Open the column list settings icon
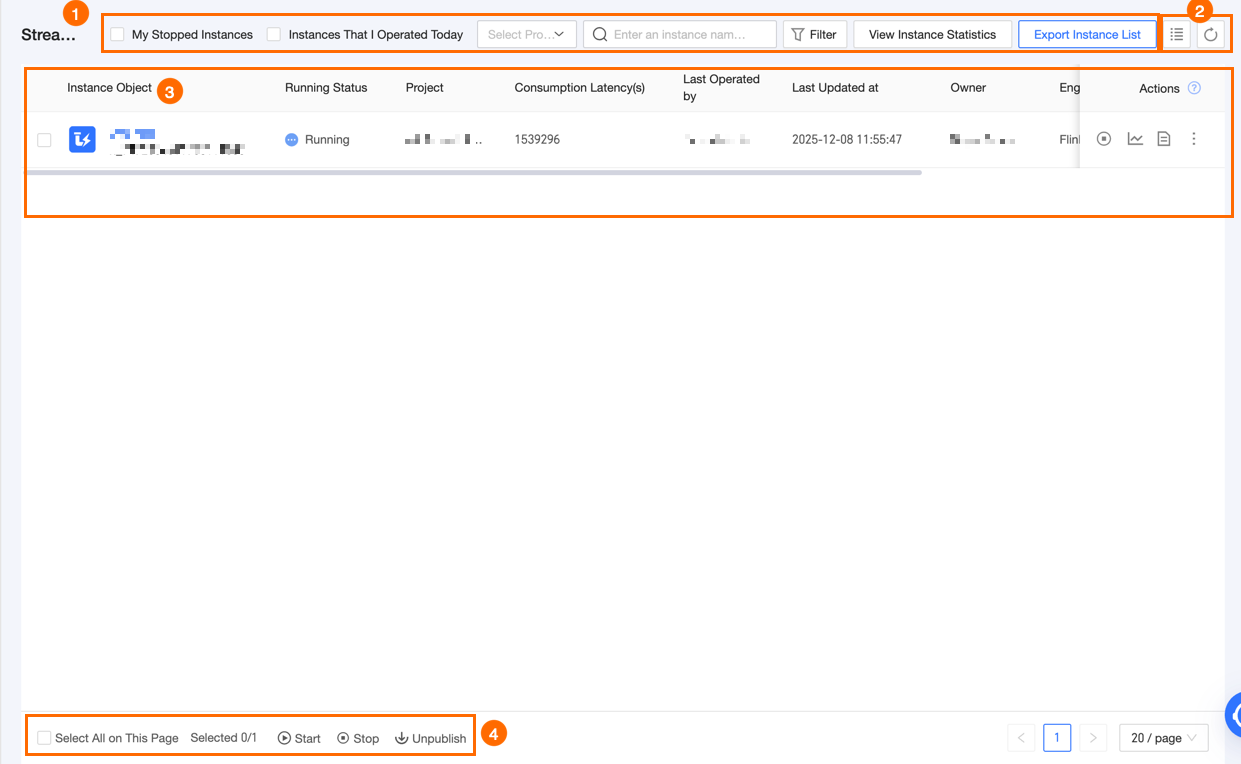Screen dimensions: 1241x764 (x=1177, y=34)
